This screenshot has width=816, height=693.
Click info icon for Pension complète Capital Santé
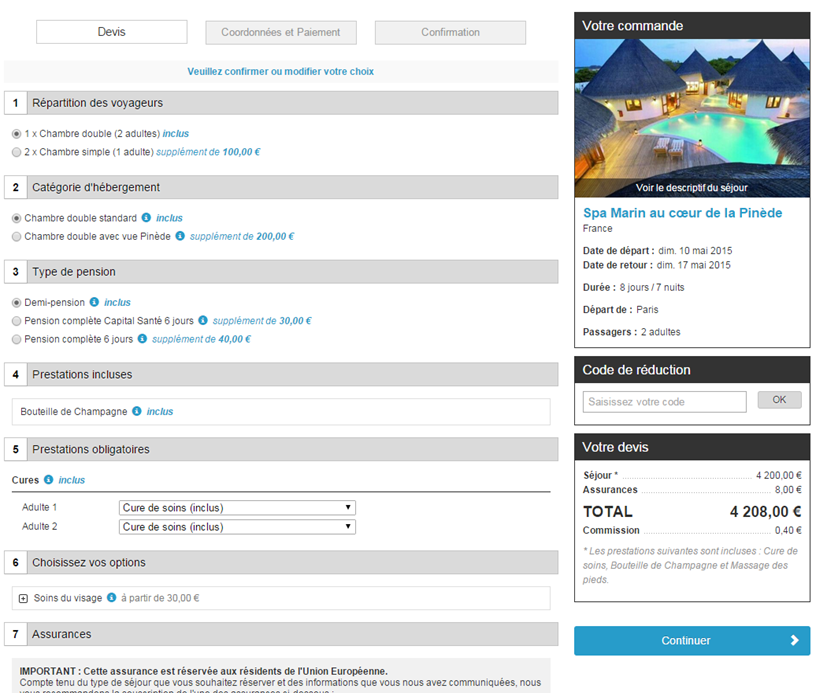(x=203, y=321)
